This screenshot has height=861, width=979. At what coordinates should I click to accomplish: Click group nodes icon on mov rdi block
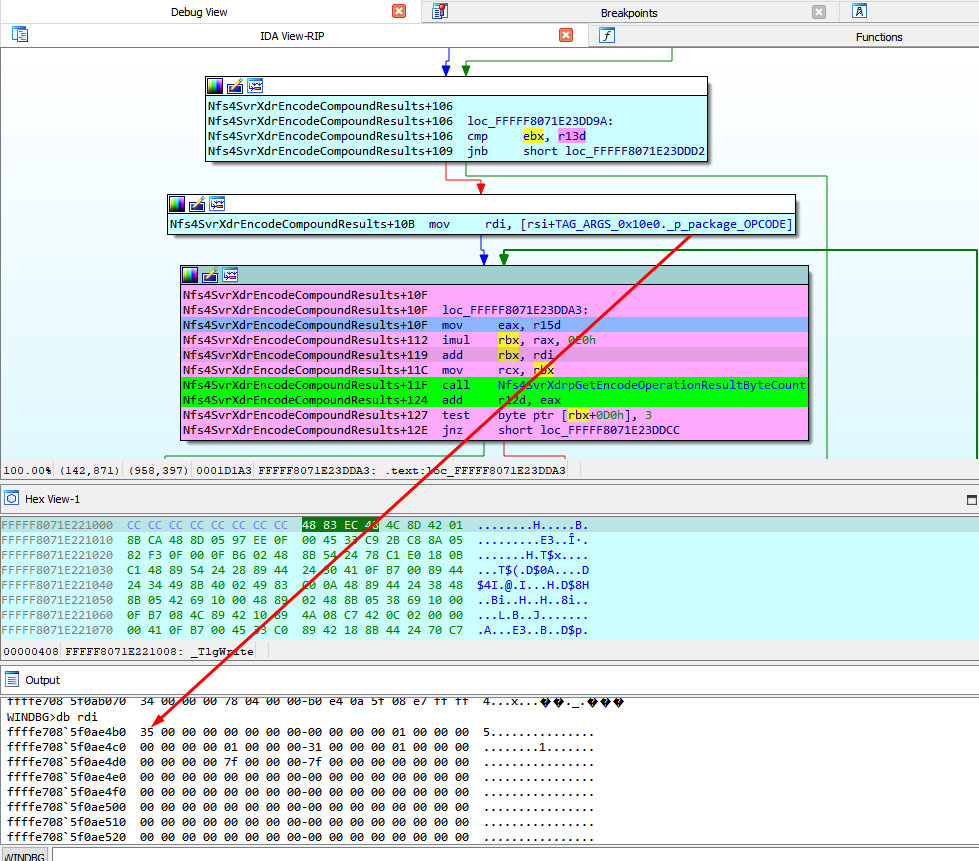point(217,204)
